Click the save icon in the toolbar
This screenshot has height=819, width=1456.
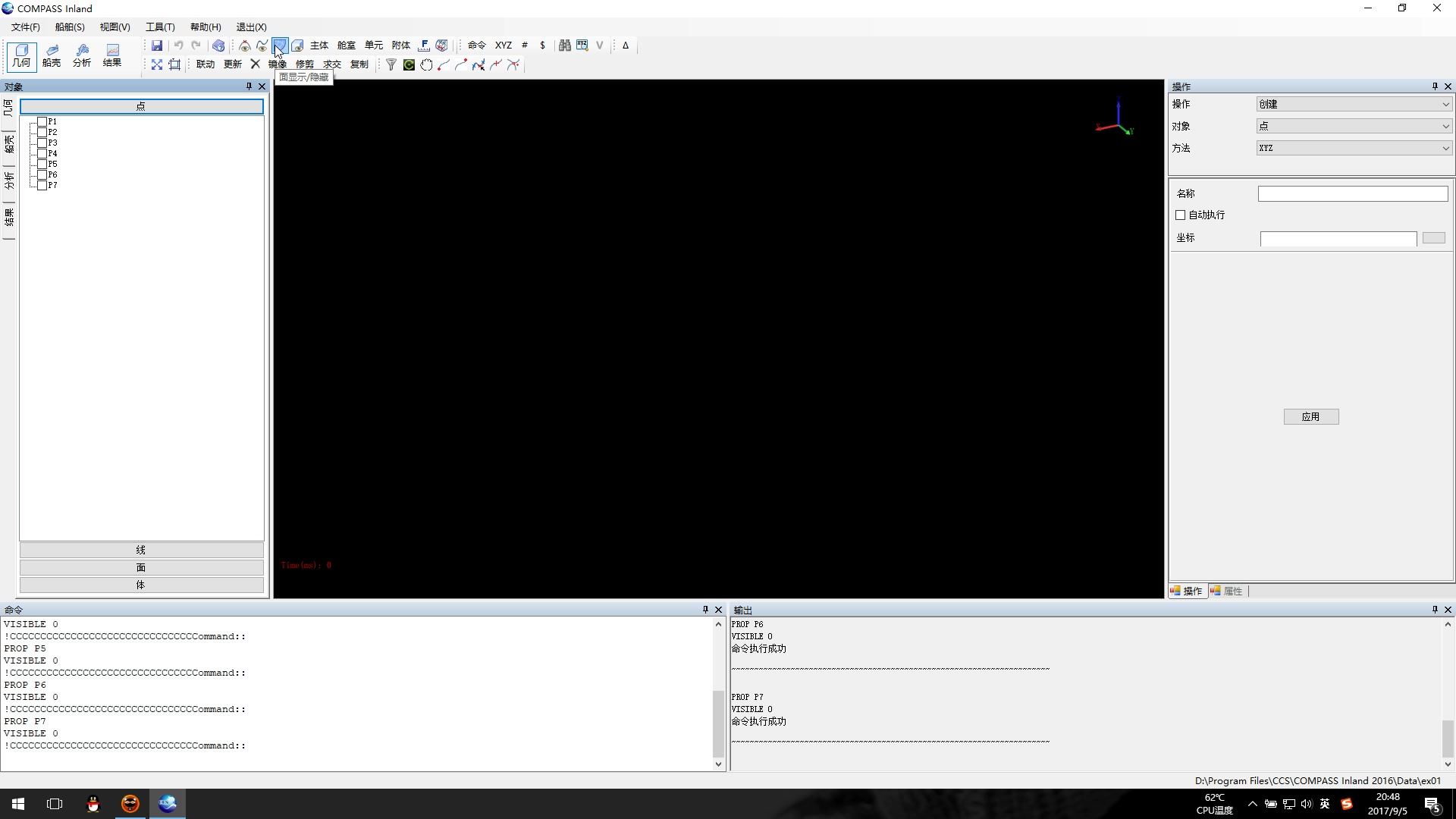[157, 45]
